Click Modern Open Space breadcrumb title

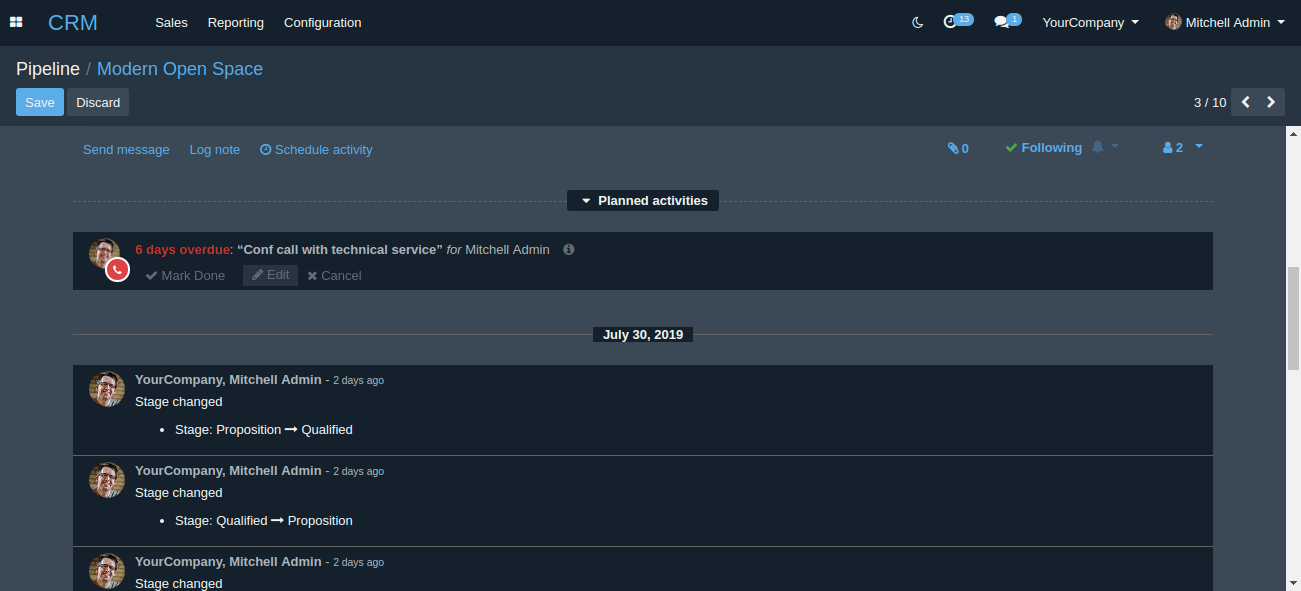(180, 69)
